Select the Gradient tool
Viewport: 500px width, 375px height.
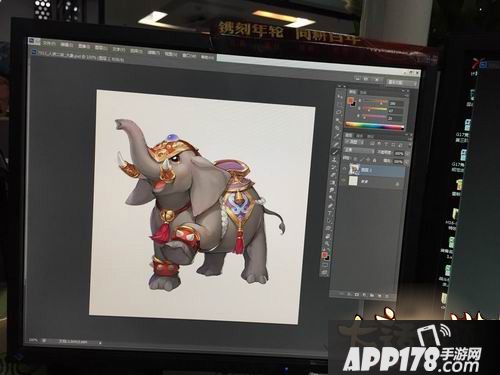tap(332, 182)
